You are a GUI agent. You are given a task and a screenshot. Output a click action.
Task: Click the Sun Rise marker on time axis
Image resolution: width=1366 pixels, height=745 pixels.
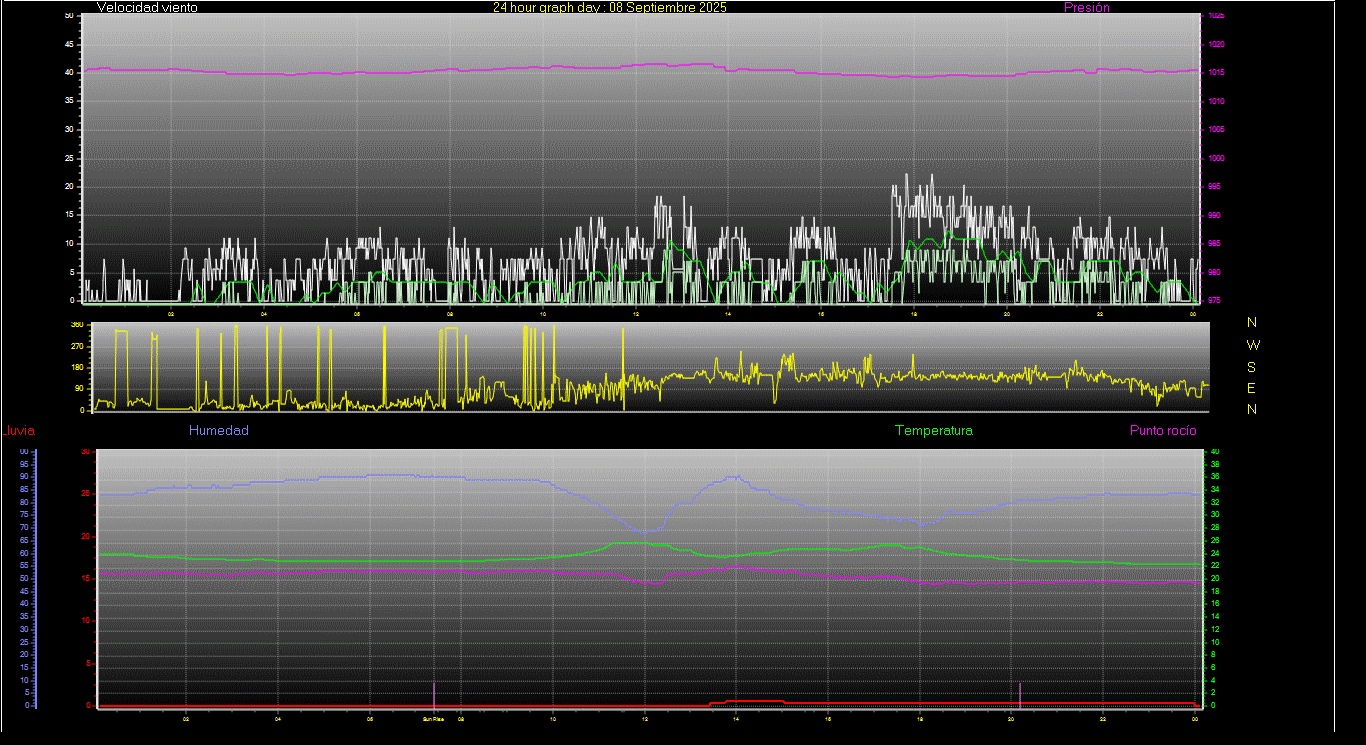[433, 718]
